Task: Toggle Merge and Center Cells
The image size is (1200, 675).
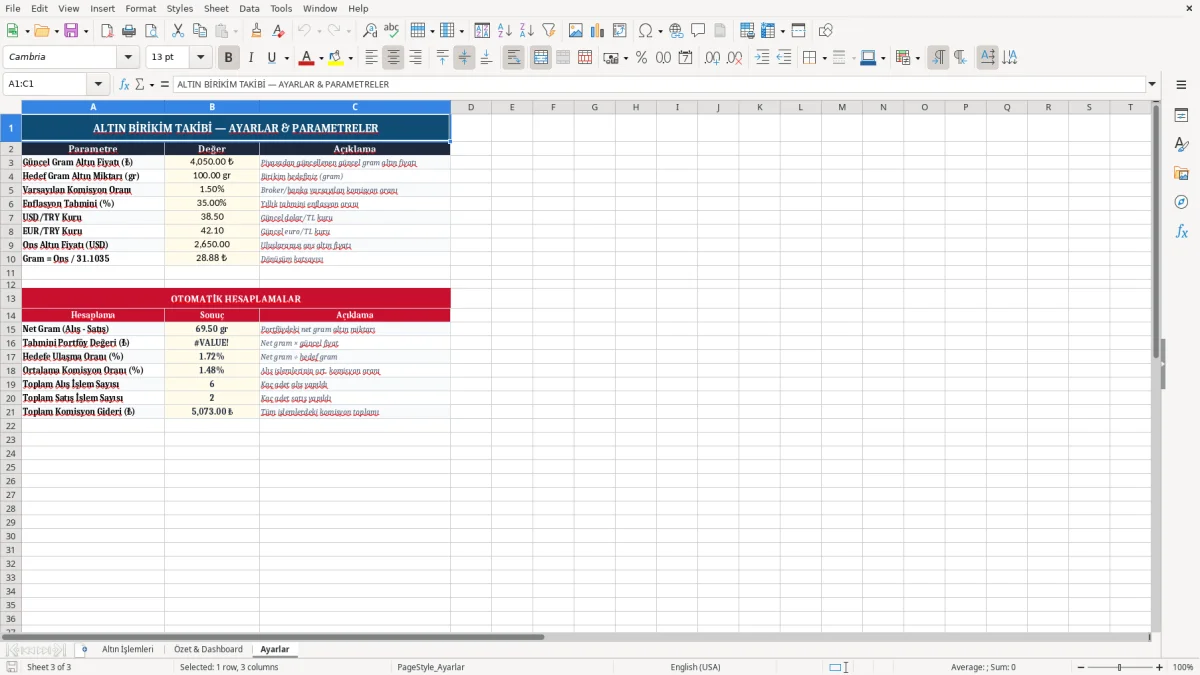Action: [540, 58]
